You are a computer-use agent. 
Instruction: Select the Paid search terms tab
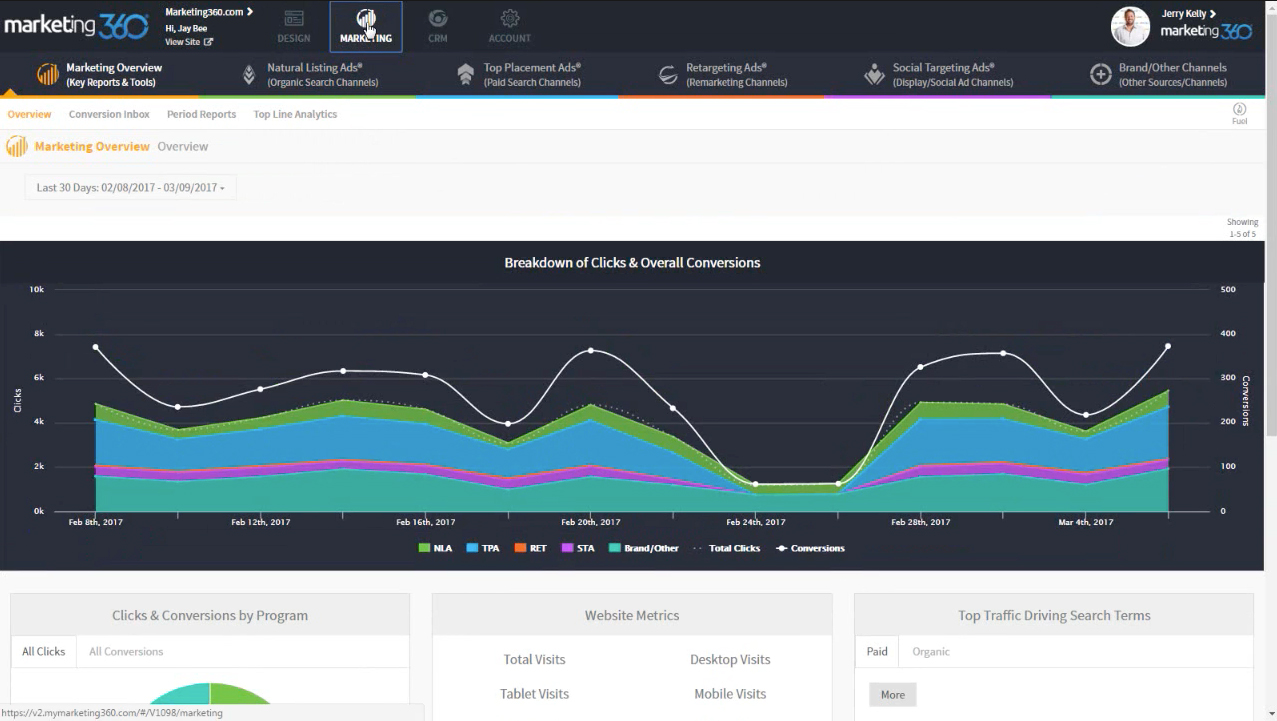pos(877,651)
